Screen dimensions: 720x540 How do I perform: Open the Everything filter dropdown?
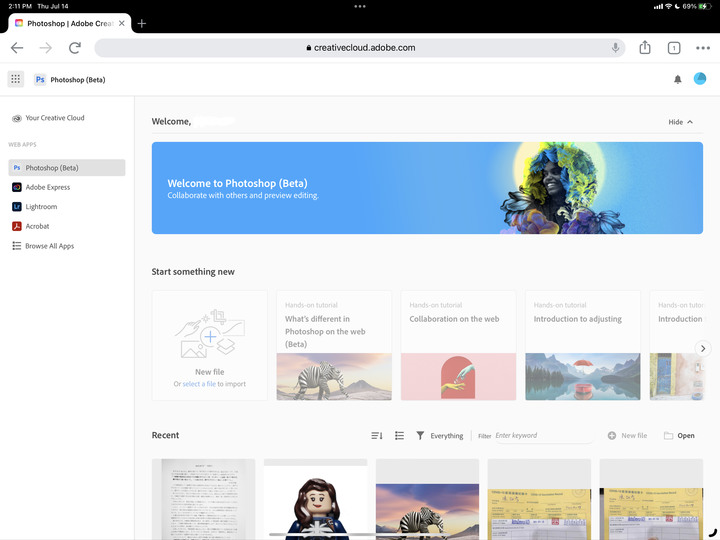446,436
